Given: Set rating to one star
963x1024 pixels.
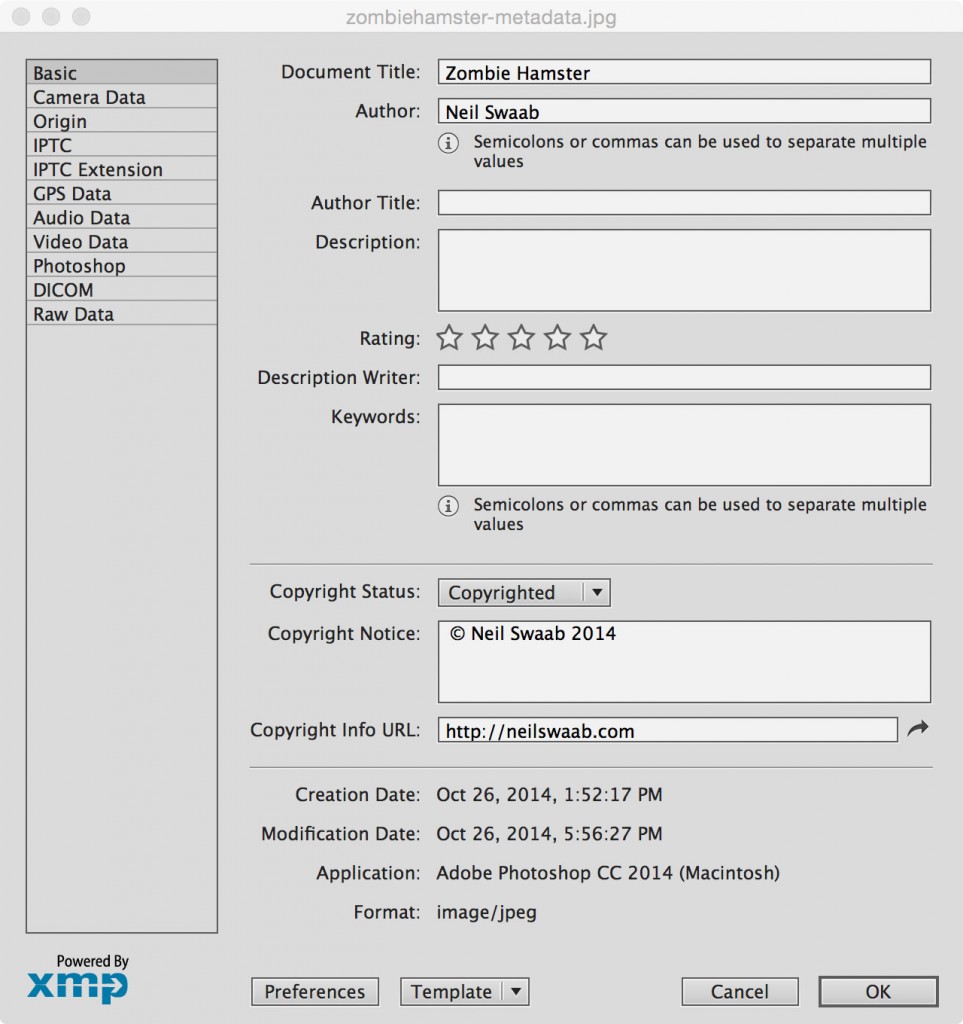Looking at the screenshot, I should 449,338.
